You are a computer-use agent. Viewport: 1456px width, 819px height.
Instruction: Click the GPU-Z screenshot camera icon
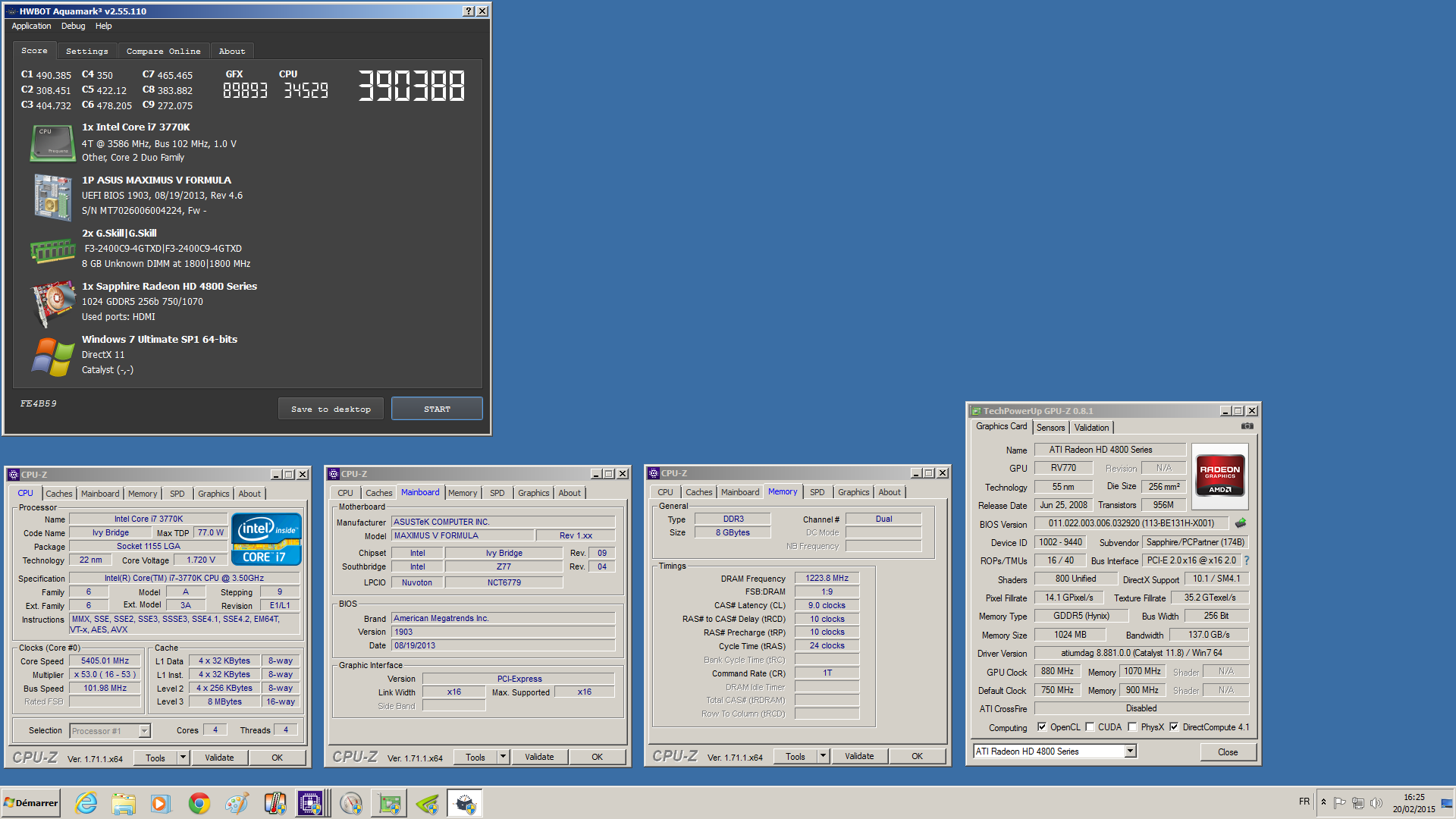point(1247,427)
